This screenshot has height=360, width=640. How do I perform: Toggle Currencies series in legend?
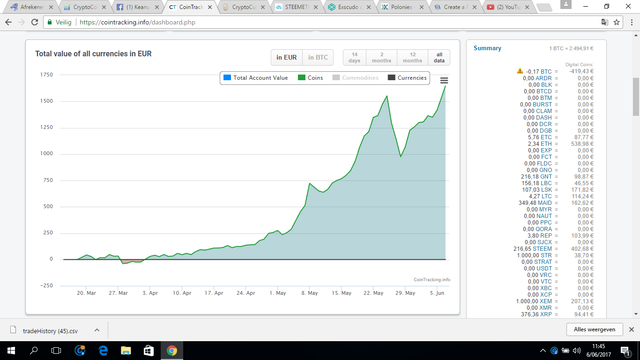(x=407, y=78)
